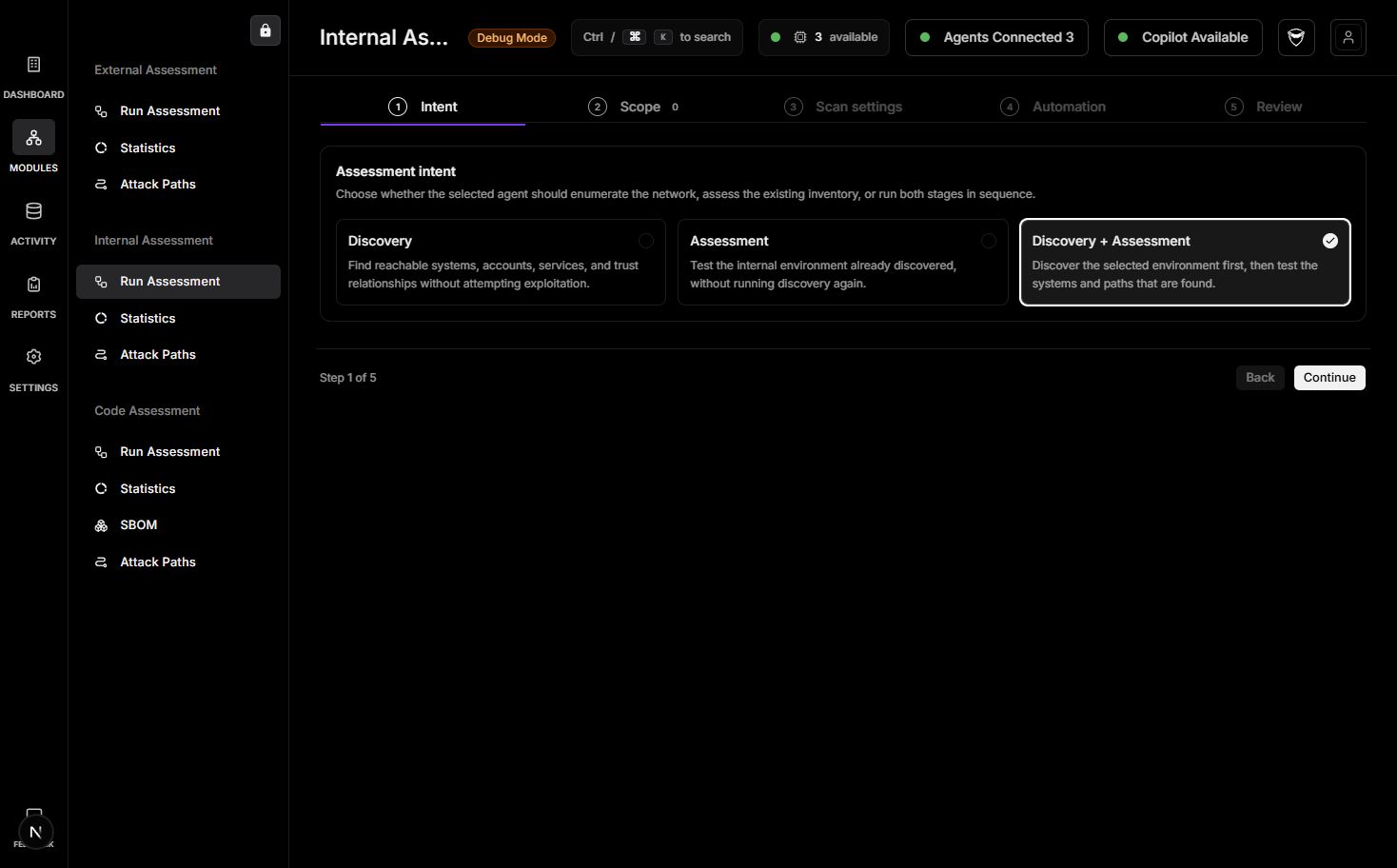Image resolution: width=1397 pixels, height=868 pixels.
Task: Select the Discovery + Assessment intent option
Action: point(1185,263)
